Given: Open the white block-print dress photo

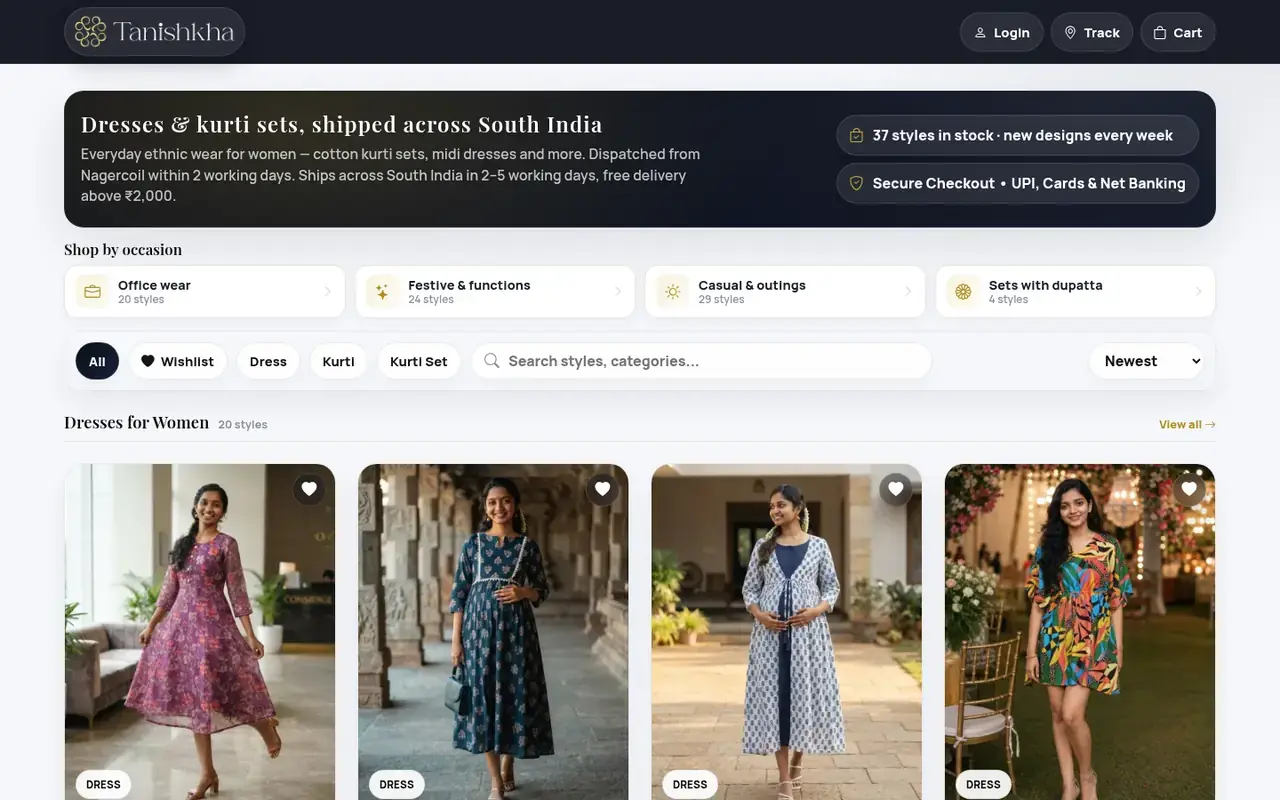Looking at the screenshot, I should (787, 632).
